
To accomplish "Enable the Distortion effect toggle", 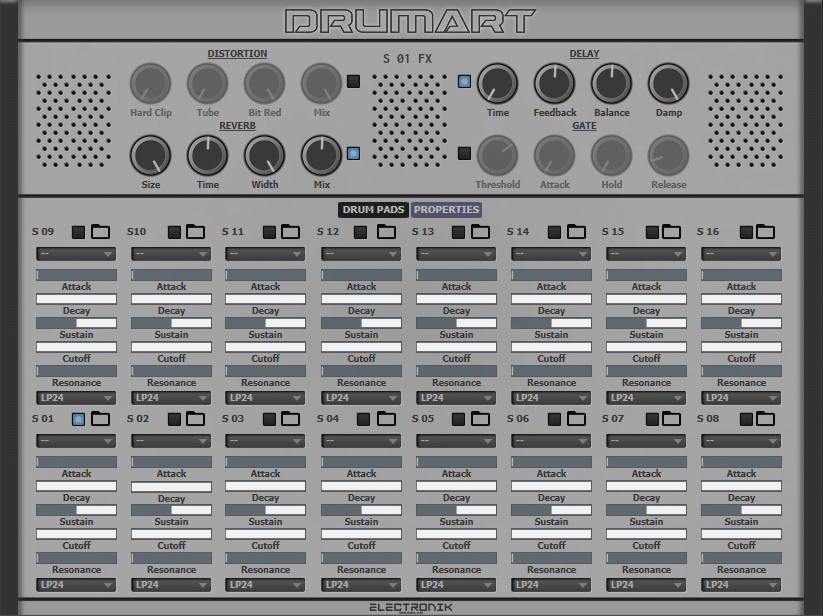I will coord(353,82).
